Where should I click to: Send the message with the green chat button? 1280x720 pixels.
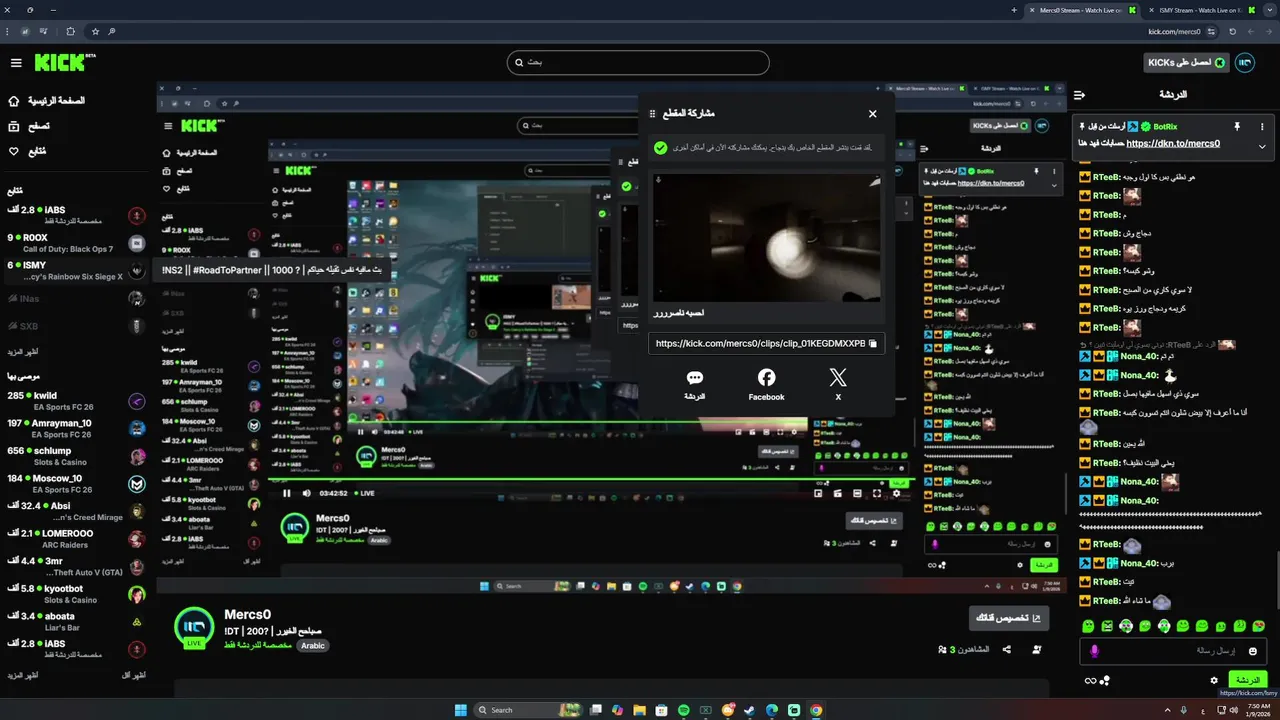[x=1247, y=680]
